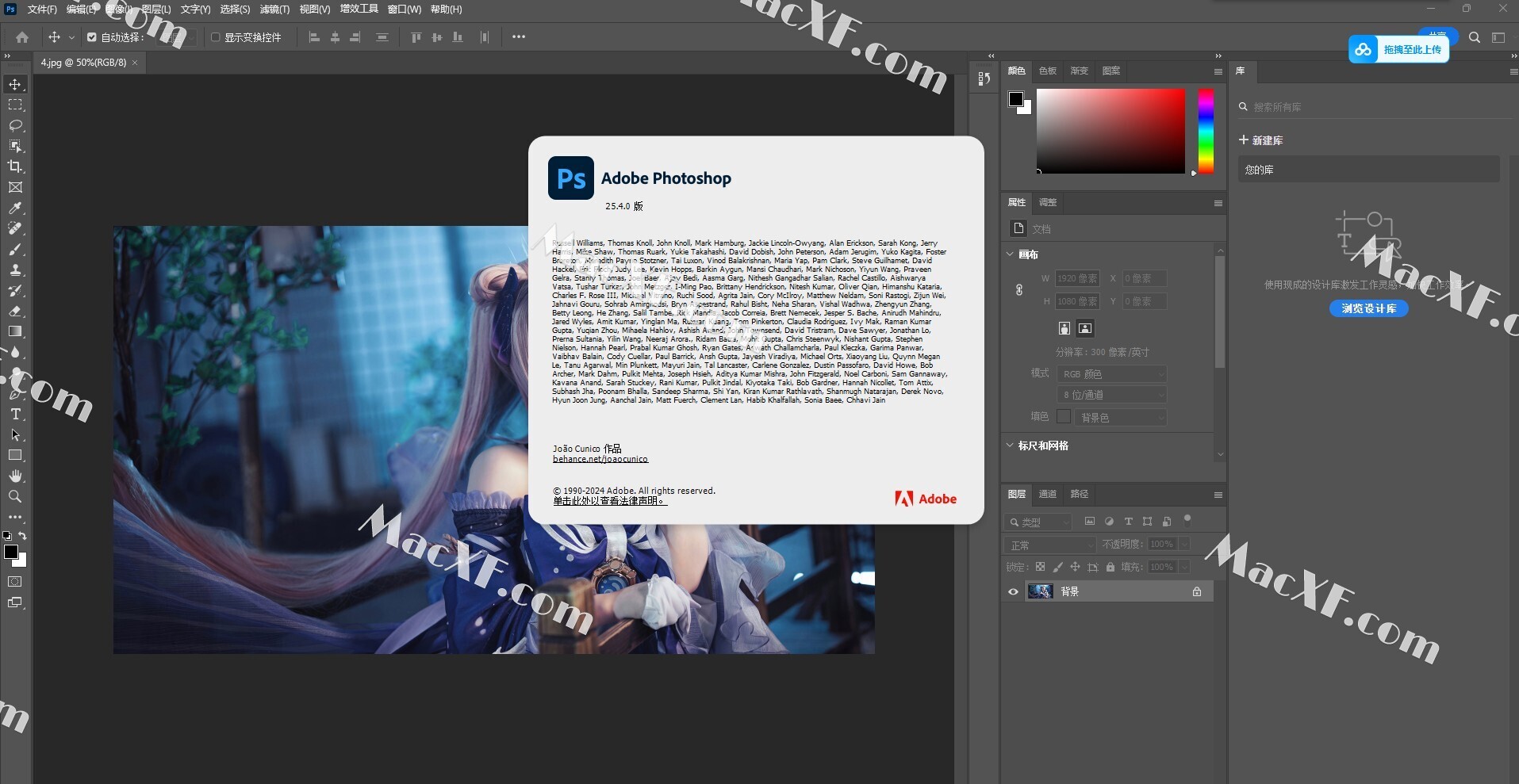Open the 滤镜(T) menu

point(274,9)
